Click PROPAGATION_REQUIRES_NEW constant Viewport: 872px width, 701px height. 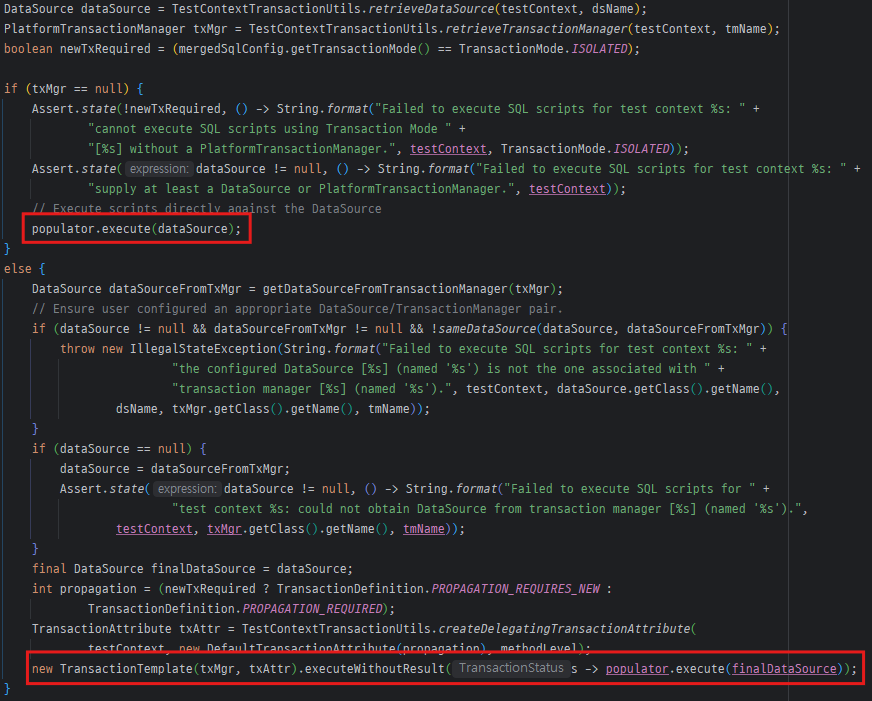[516, 589]
